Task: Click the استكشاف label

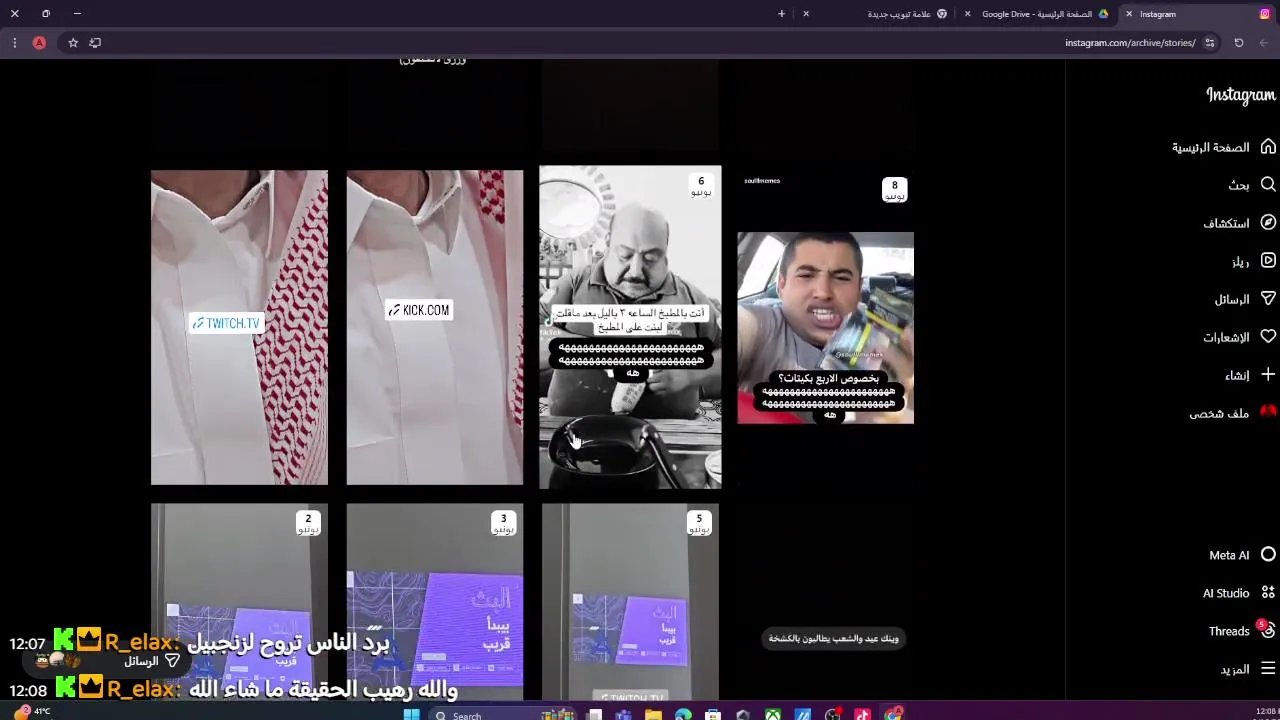Action: click(1226, 223)
